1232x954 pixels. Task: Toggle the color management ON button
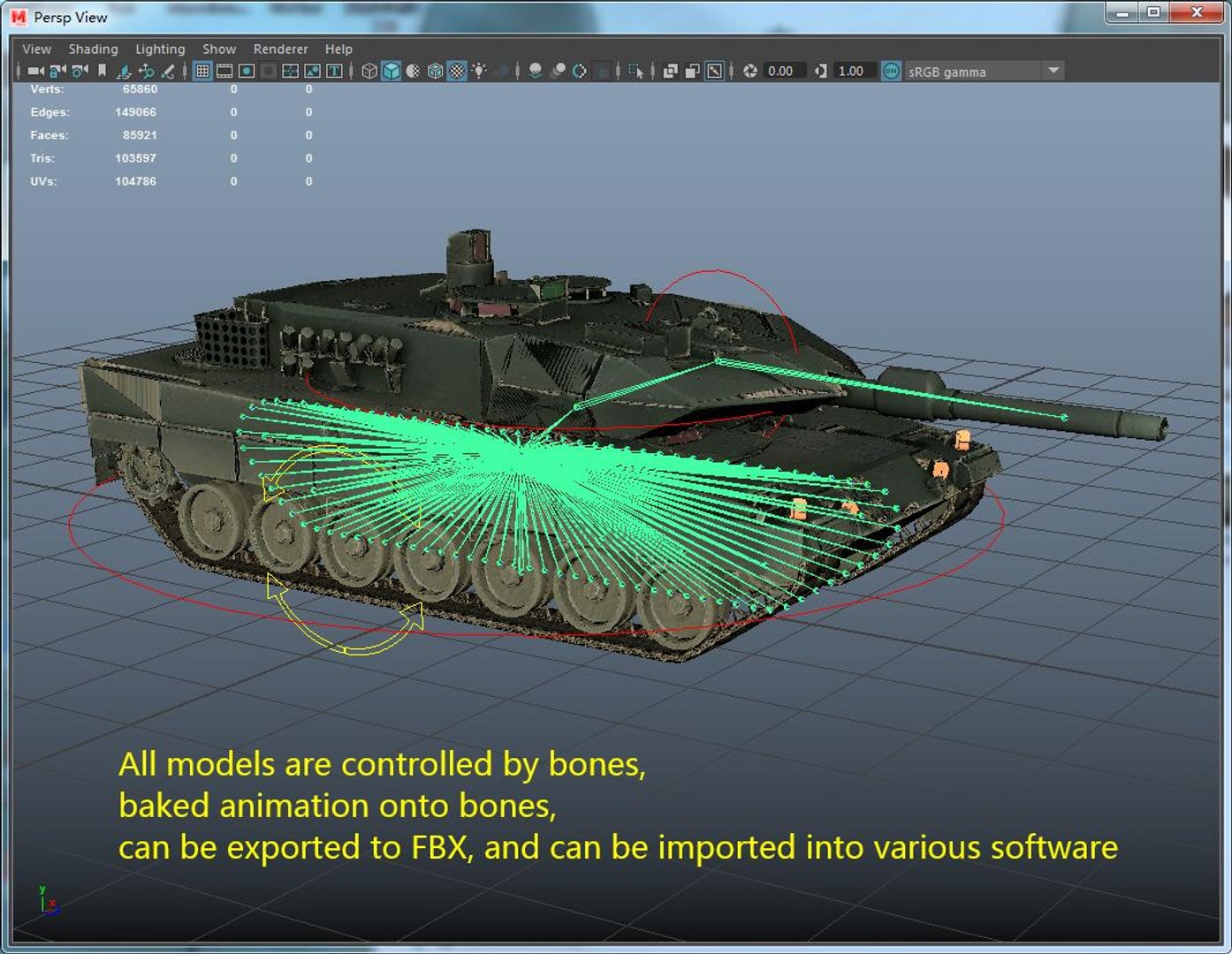point(892,71)
